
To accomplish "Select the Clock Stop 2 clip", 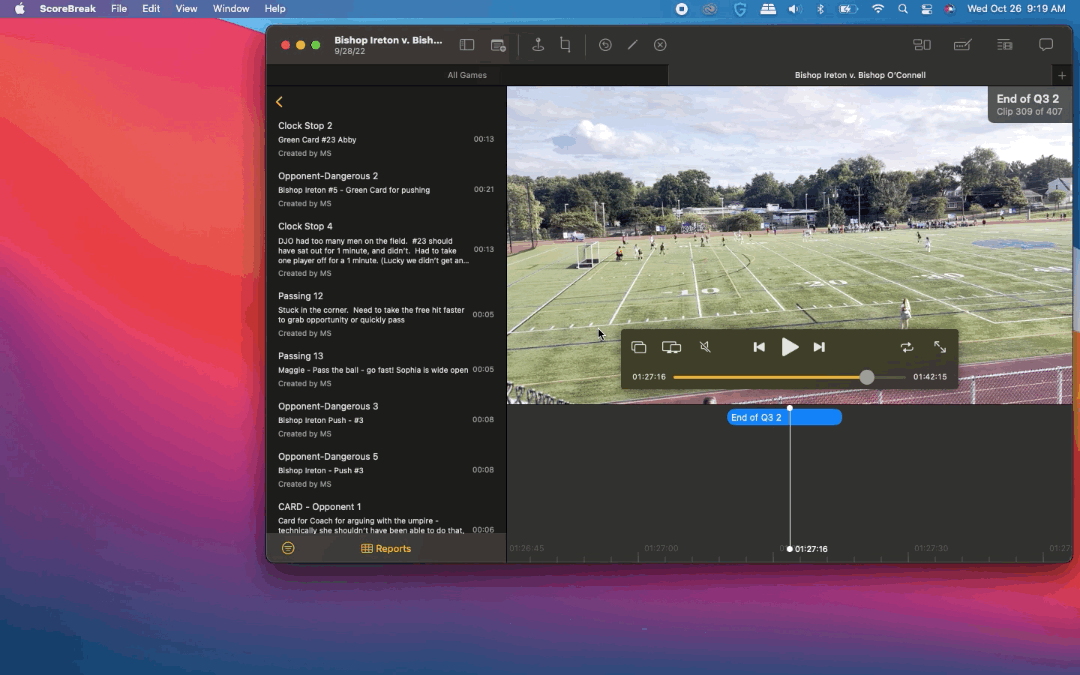I will 386,139.
